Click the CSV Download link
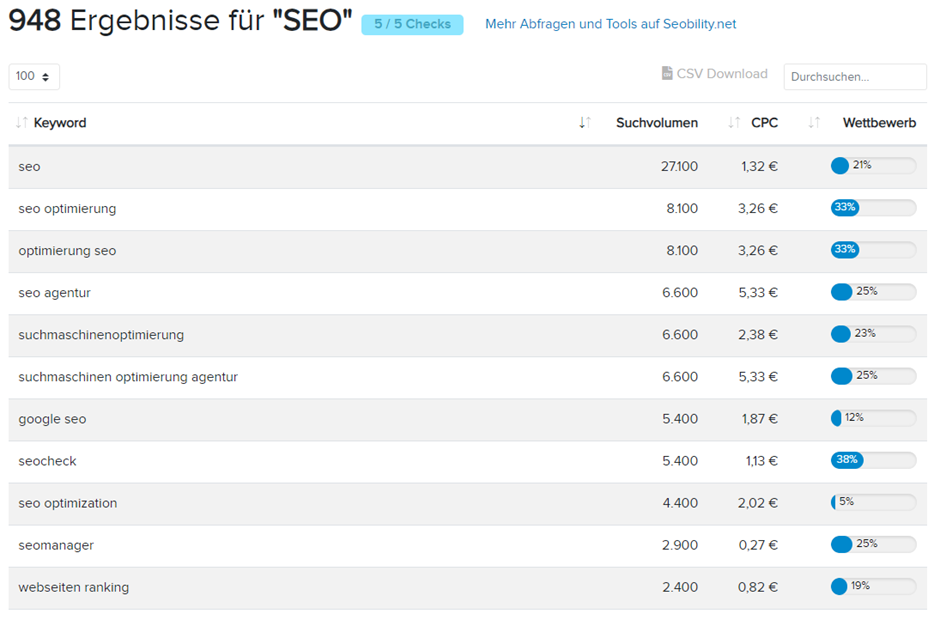This screenshot has width=940, height=620. 721,74
